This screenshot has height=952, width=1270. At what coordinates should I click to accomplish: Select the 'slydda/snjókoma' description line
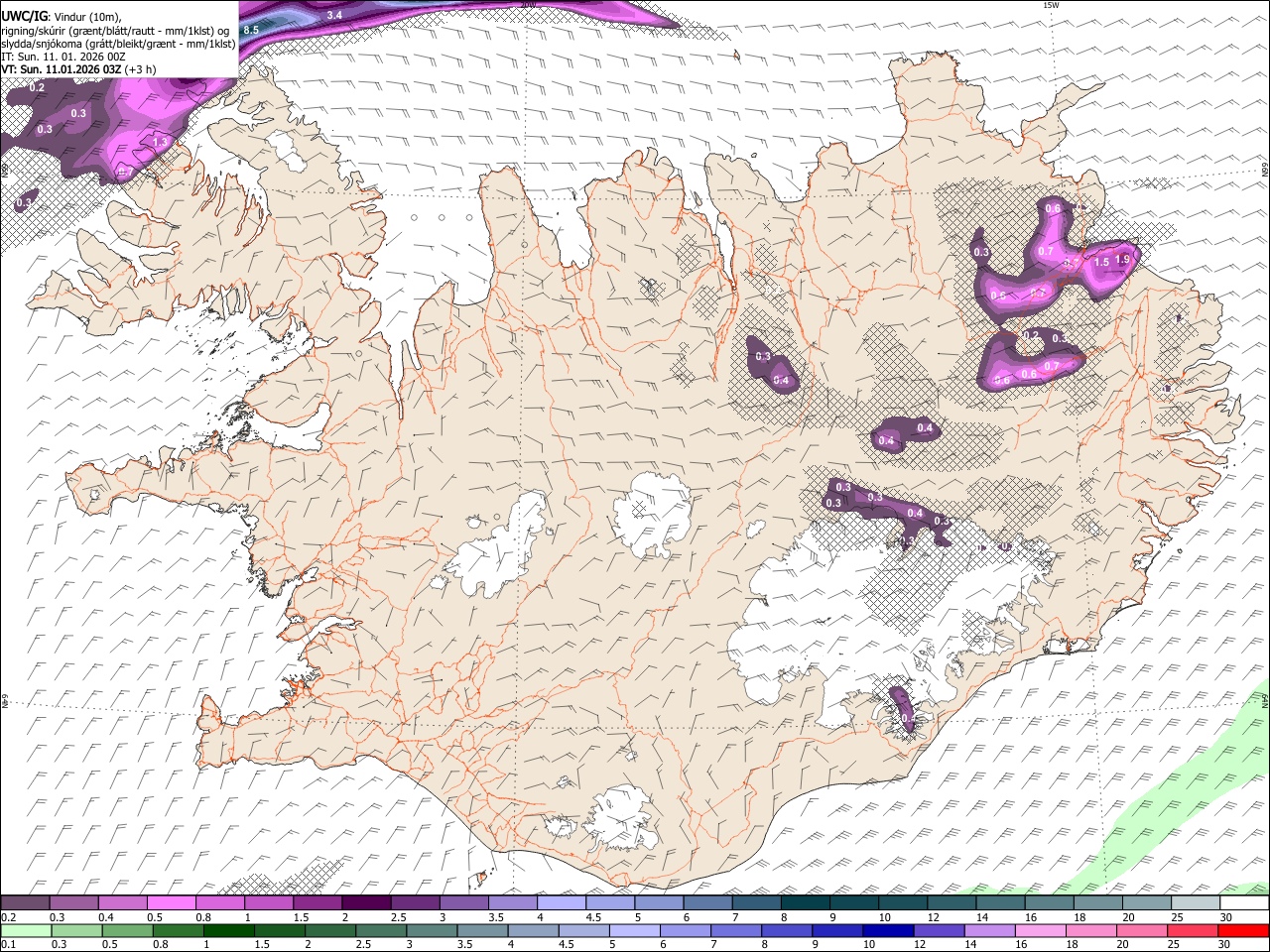tap(118, 43)
